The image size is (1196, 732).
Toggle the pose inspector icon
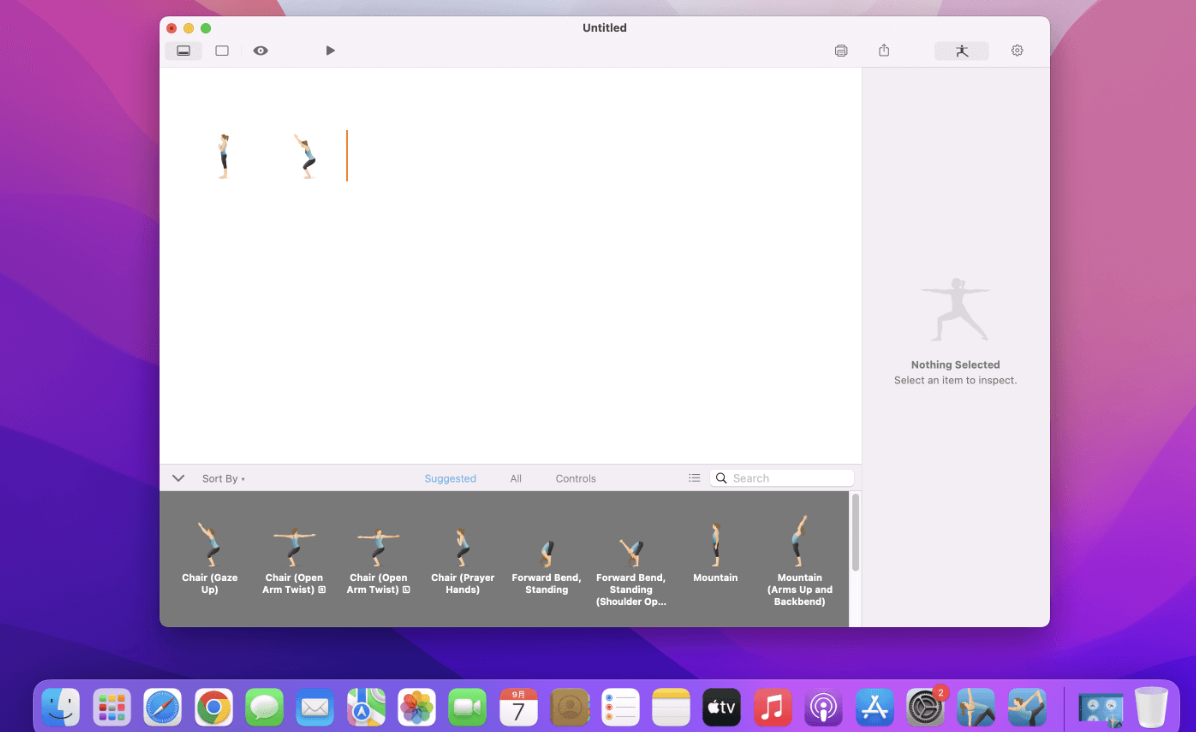961,51
